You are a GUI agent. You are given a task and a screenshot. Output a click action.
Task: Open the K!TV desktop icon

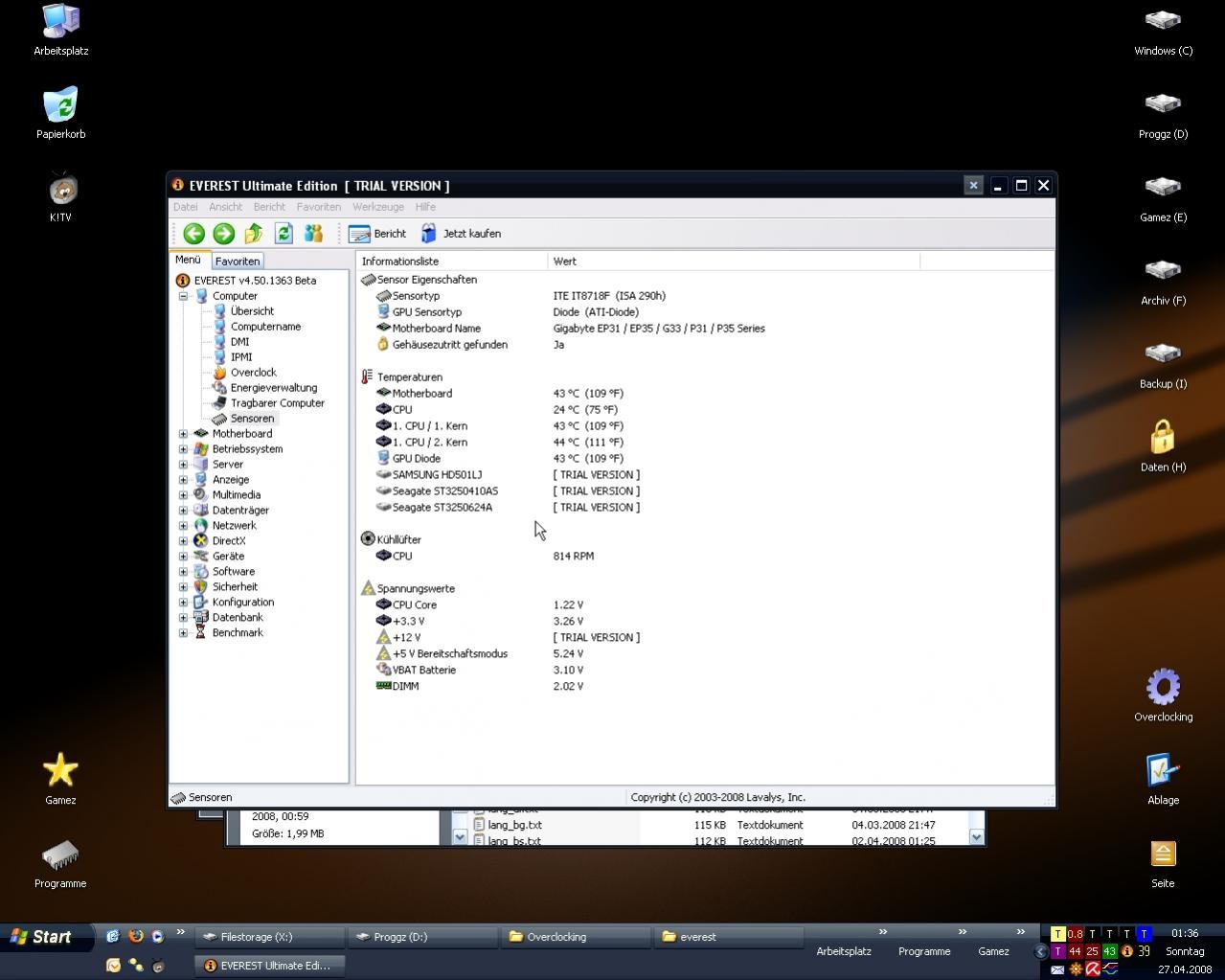pyautogui.click(x=61, y=196)
